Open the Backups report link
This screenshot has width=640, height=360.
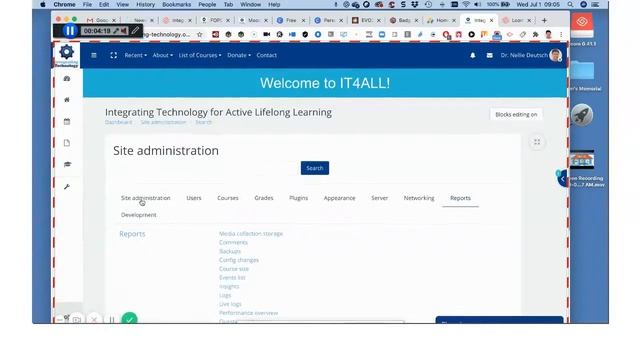click(230, 251)
